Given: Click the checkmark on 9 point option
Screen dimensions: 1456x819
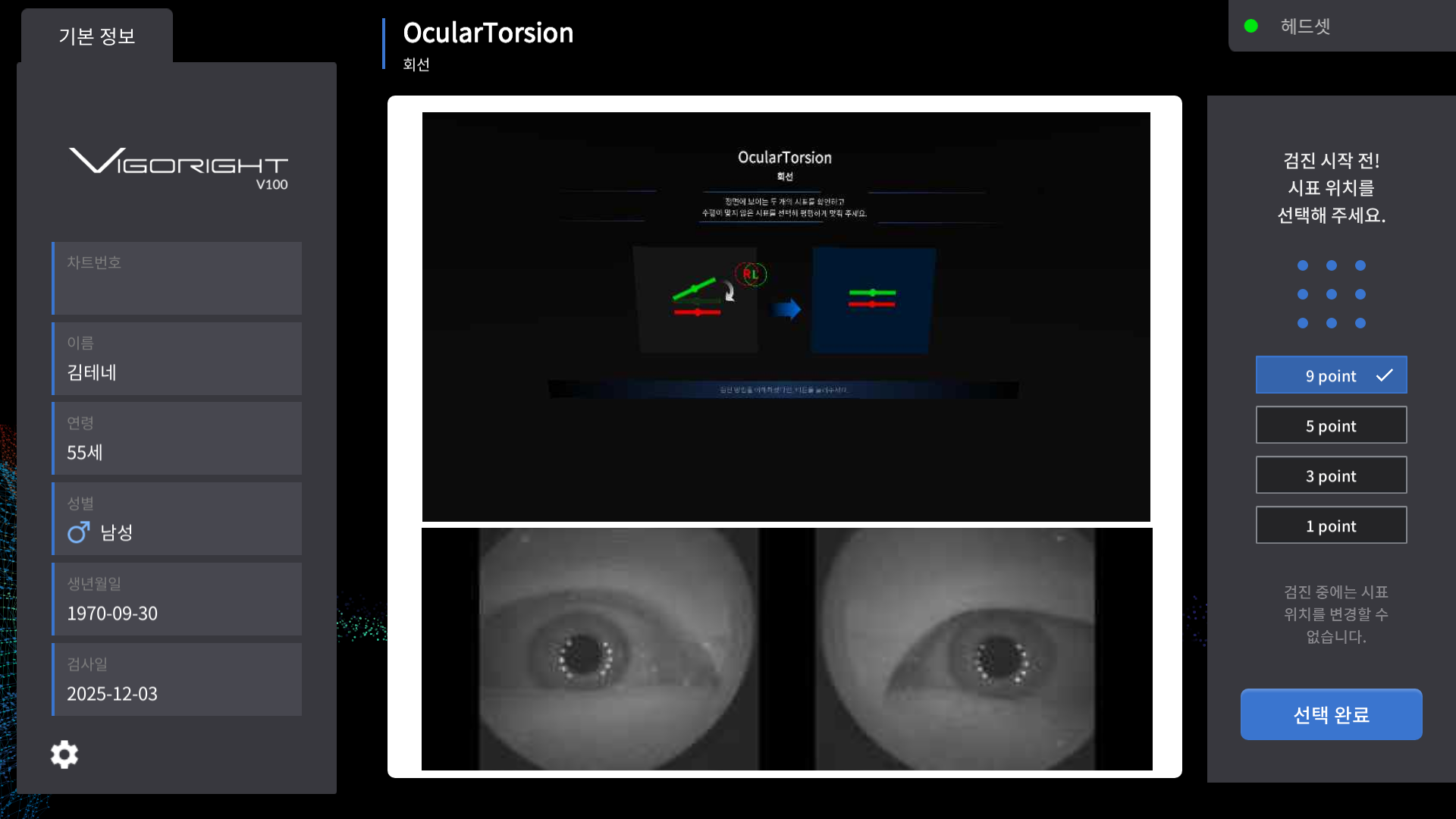Looking at the screenshot, I should [1385, 375].
